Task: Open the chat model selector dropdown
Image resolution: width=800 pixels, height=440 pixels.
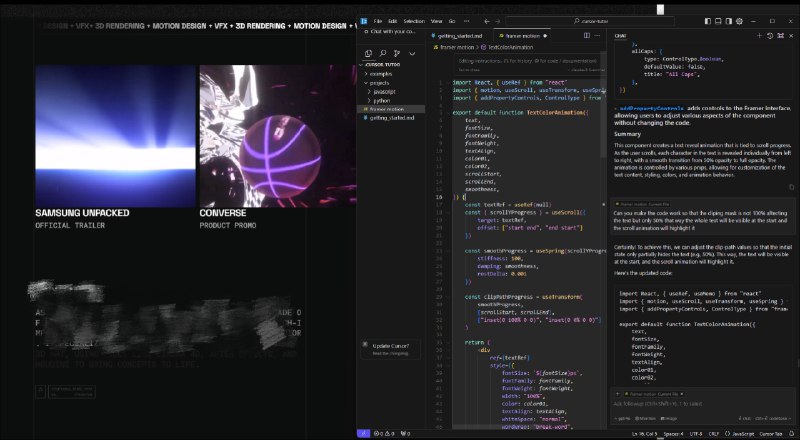Action: click(623, 419)
